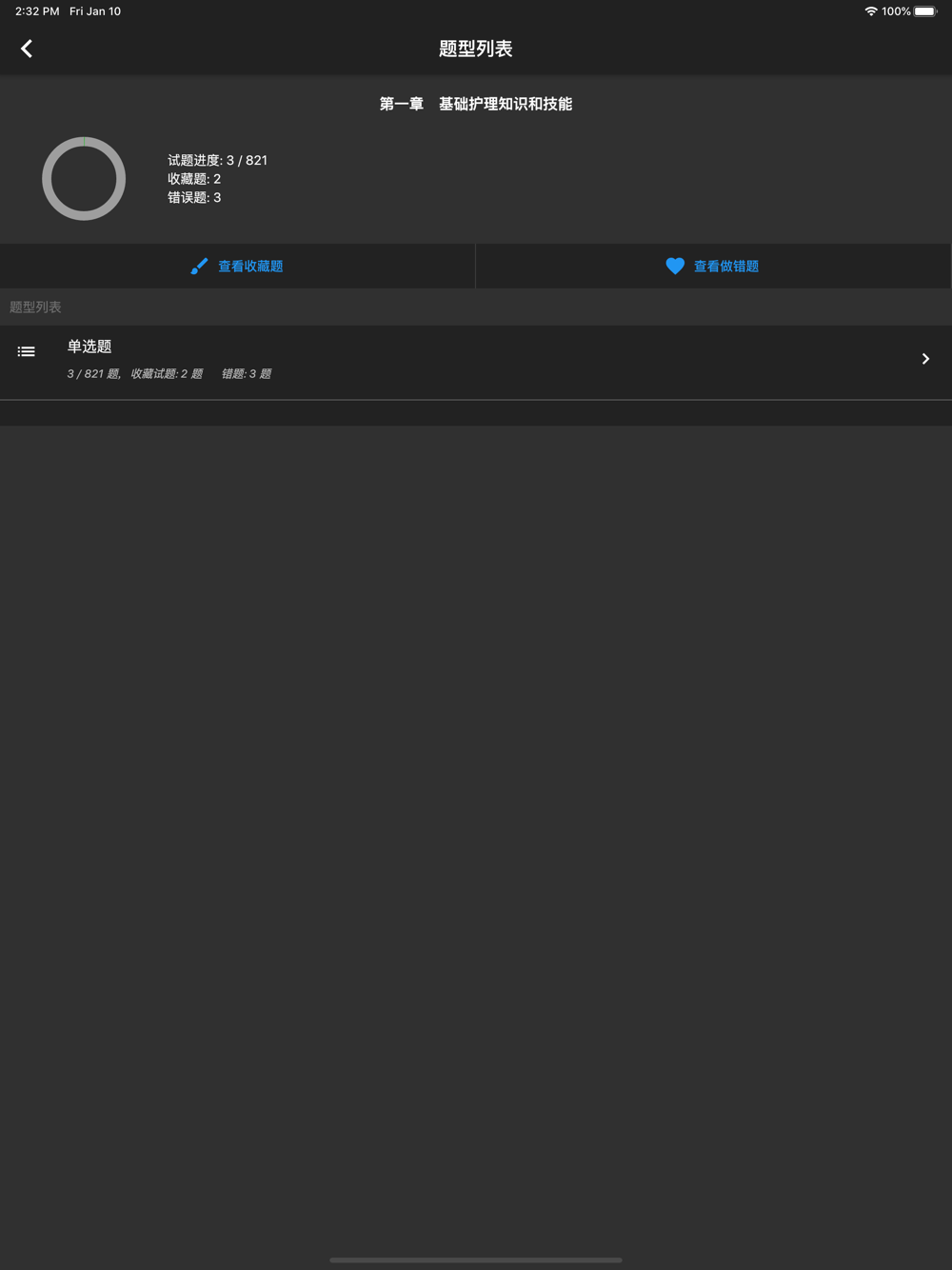This screenshot has height=1270, width=952.
Task: Tap the back arrow in the header
Action: pos(27,49)
